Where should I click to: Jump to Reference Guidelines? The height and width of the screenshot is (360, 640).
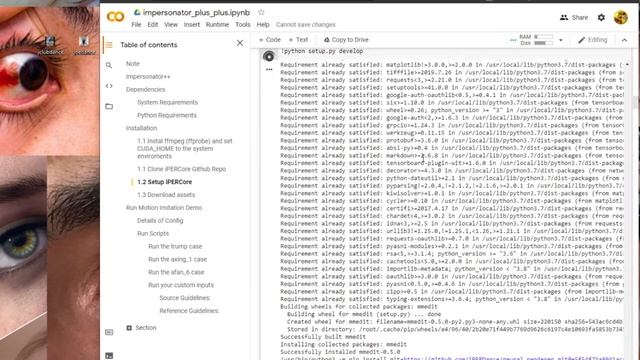(x=189, y=311)
